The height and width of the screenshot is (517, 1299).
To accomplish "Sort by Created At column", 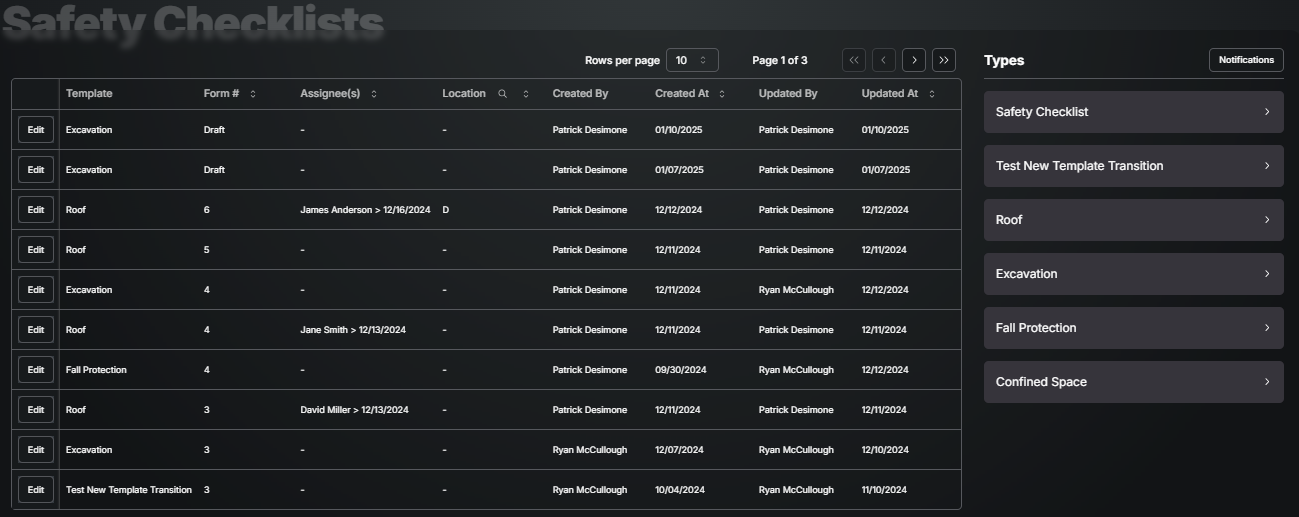I will pyautogui.click(x=722, y=94).
